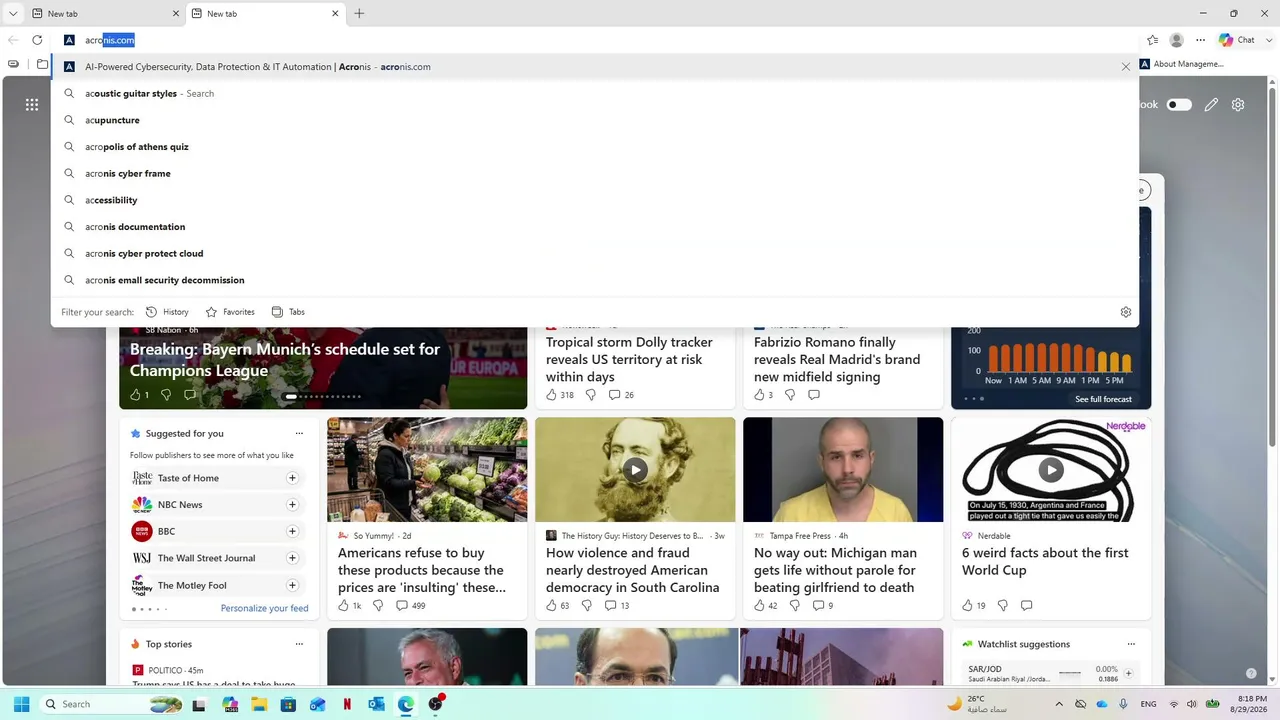
Task: Choose the 'acoustic guitar styles' search suggestion
Action: (x=594, y=94)
